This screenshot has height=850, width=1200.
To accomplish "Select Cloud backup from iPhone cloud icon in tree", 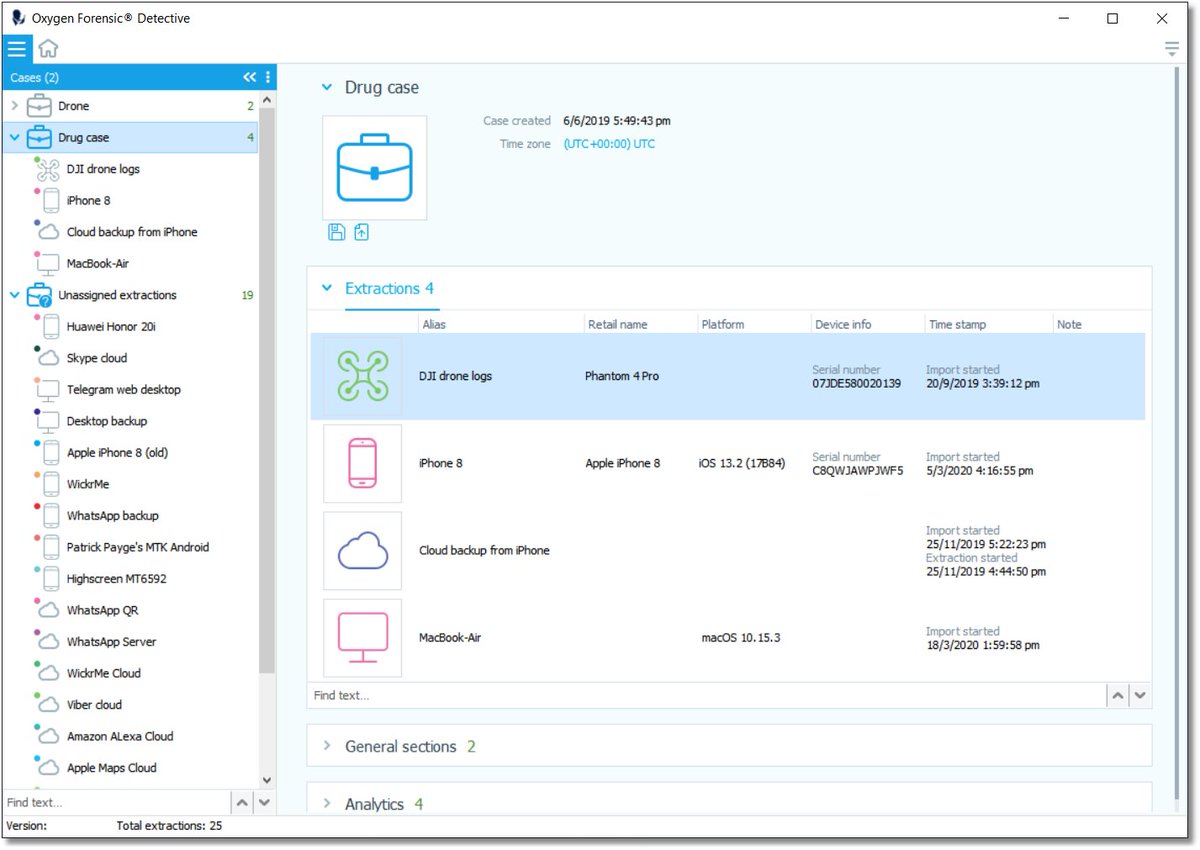I will (47, 232).
